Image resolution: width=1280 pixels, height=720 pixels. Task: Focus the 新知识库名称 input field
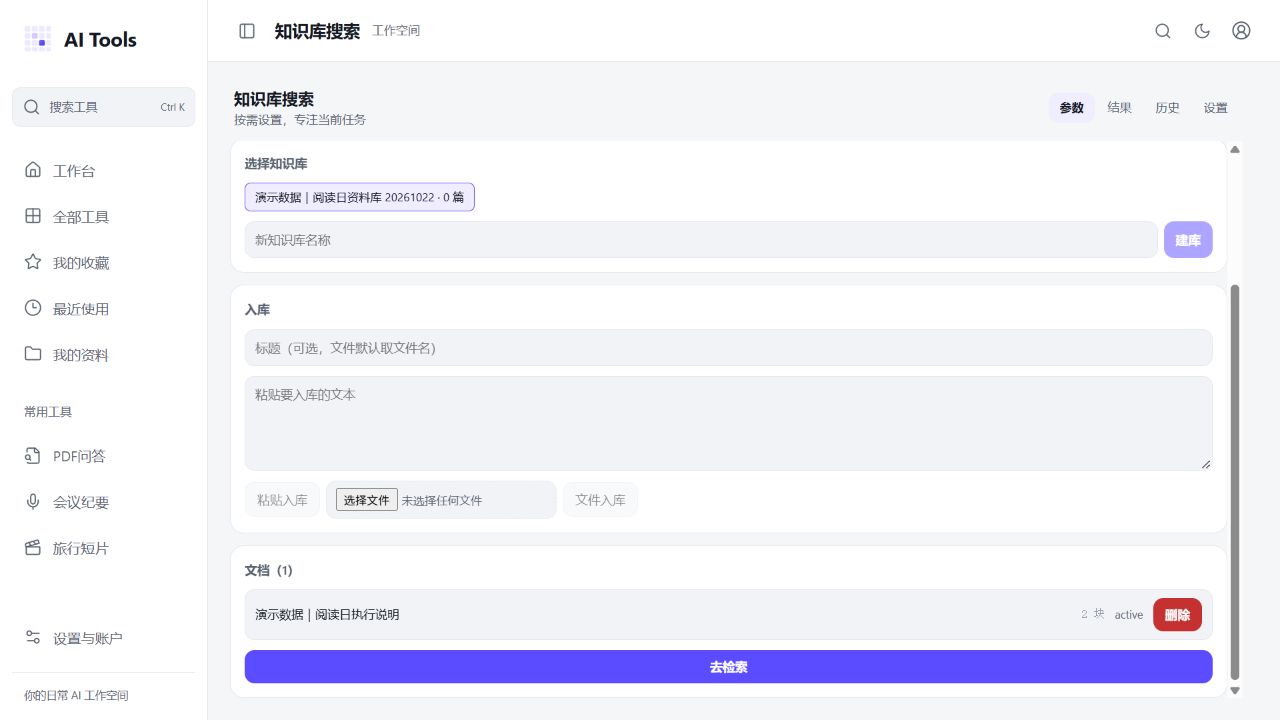[x=701, y=240]
